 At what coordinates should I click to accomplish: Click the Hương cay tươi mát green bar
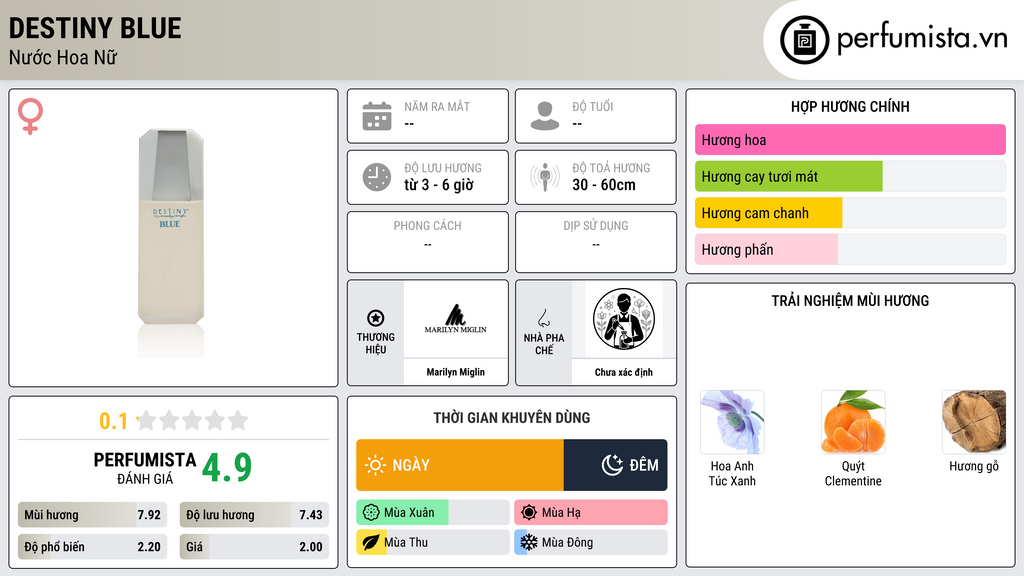[789, 176]
